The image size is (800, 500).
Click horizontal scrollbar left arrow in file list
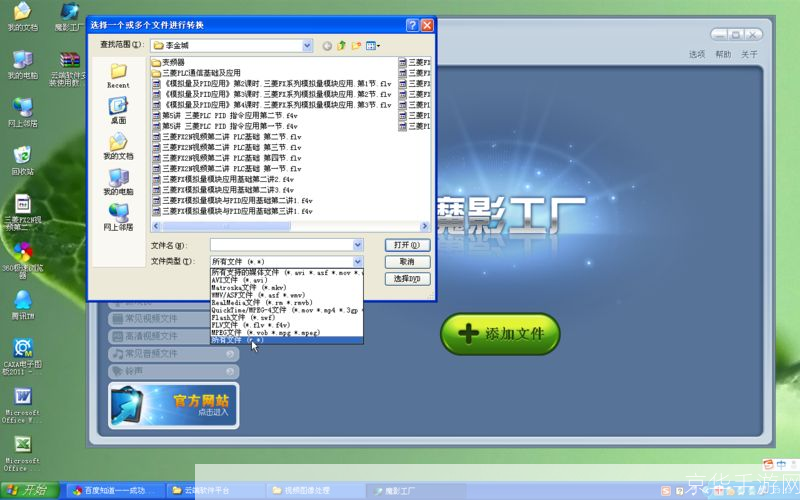(157, 226)
